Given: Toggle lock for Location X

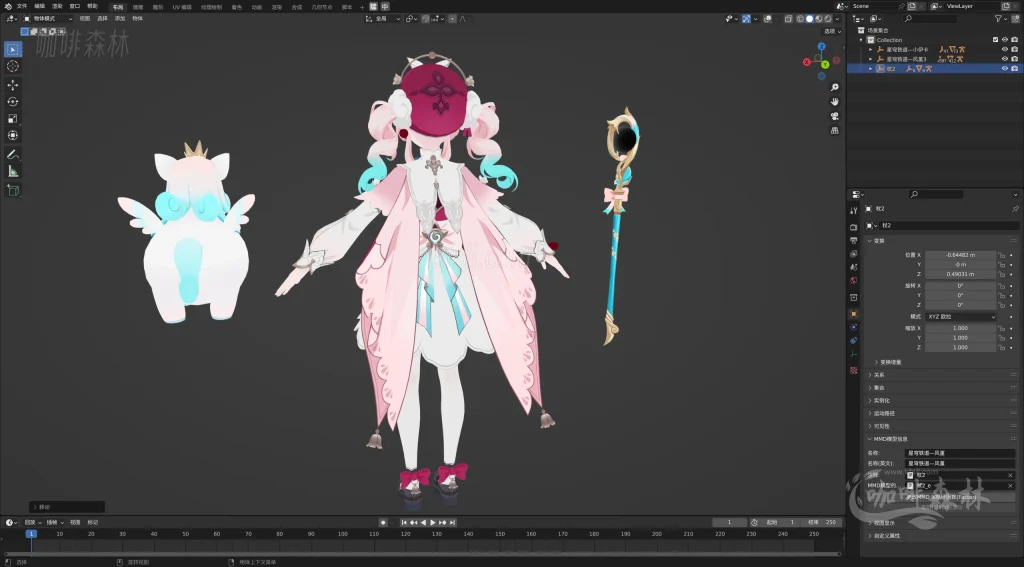Looking at the screenshot, I should pyautogui.click(x=1002, y=255).
